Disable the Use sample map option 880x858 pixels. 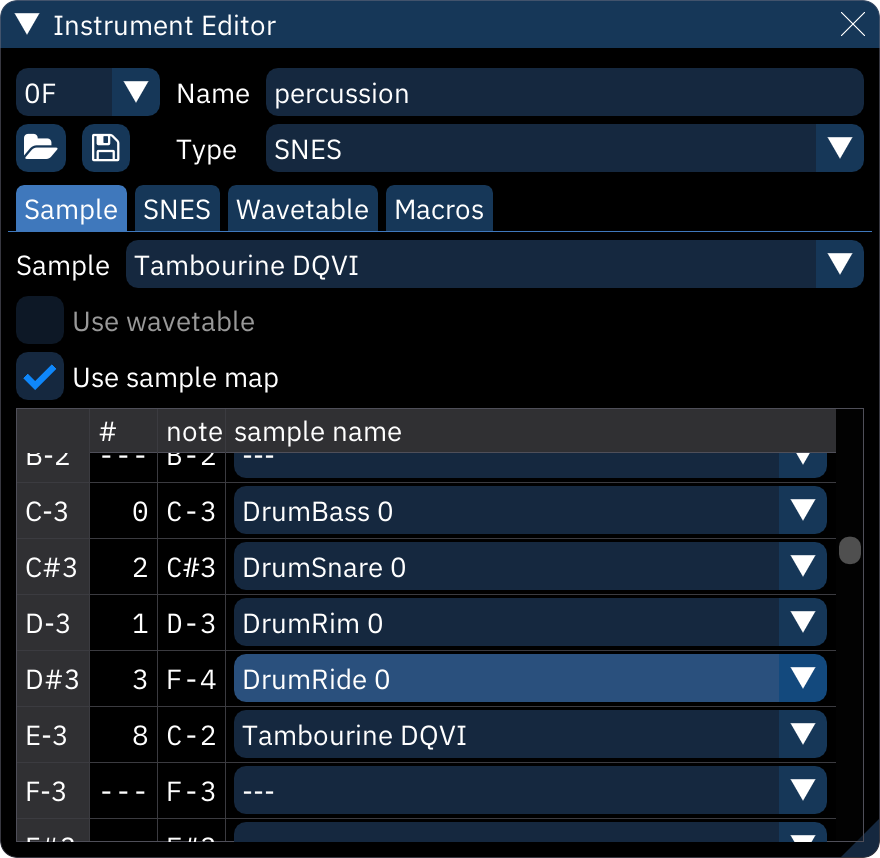click(x=40, y=377)
